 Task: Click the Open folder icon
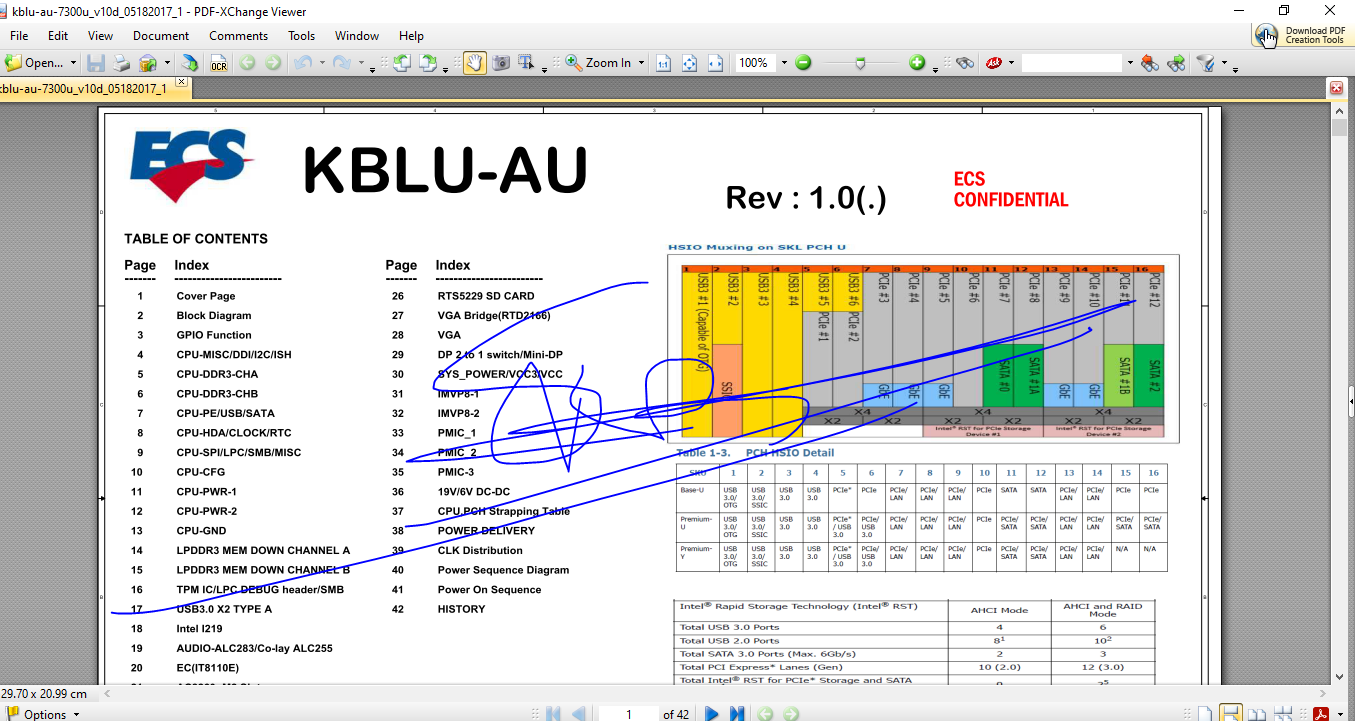coord(13,62)
